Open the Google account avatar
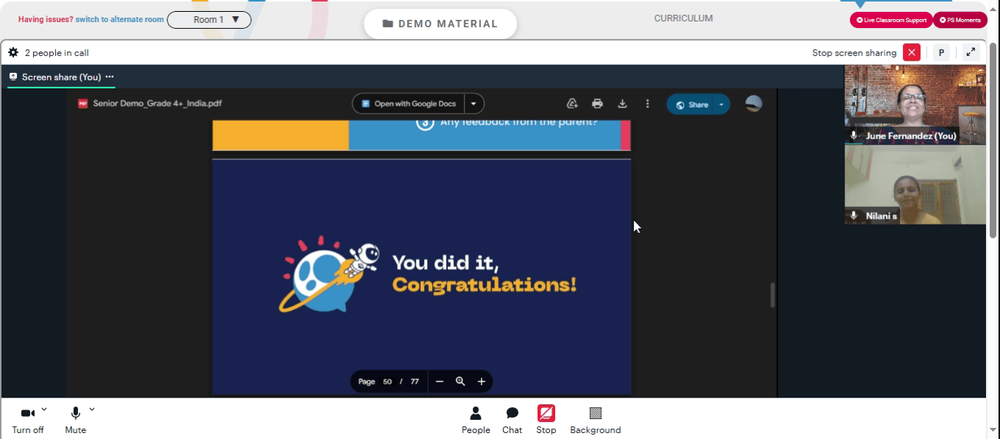Screen dimensions: 1000x439 pyautogui.click(x=753, y=103)
